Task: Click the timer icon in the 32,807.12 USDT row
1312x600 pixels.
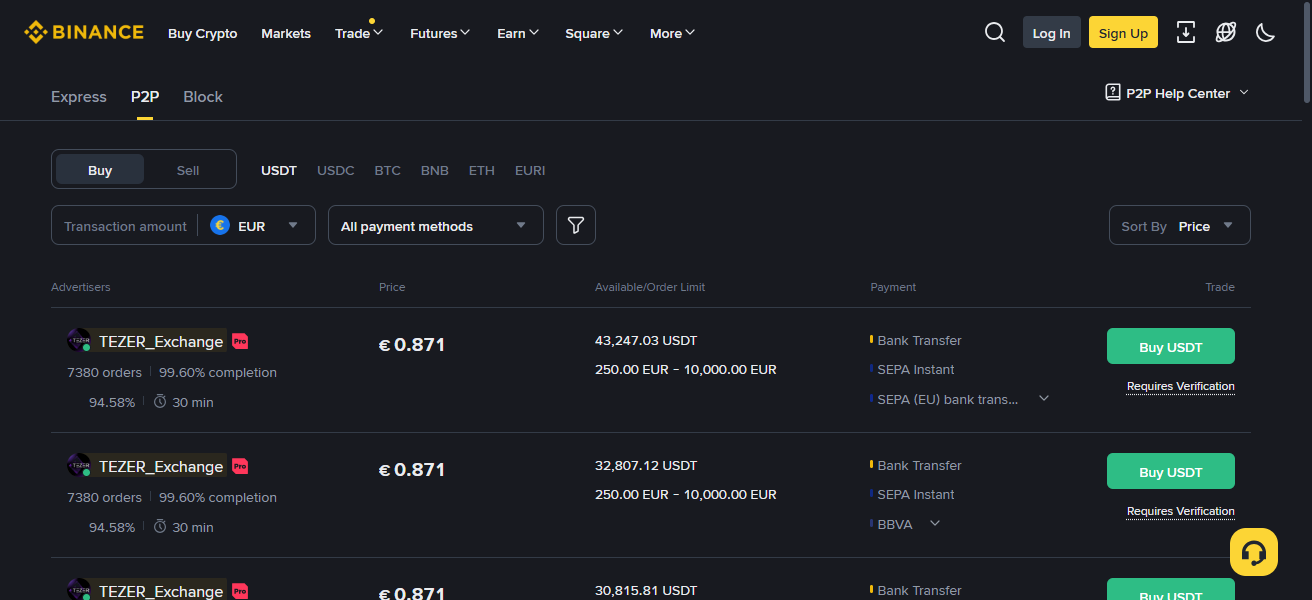Action: coord(160,527)
